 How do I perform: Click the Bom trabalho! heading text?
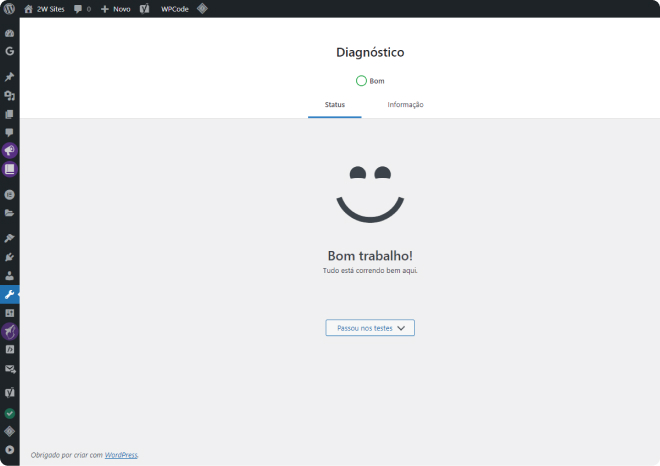point(370,256)
